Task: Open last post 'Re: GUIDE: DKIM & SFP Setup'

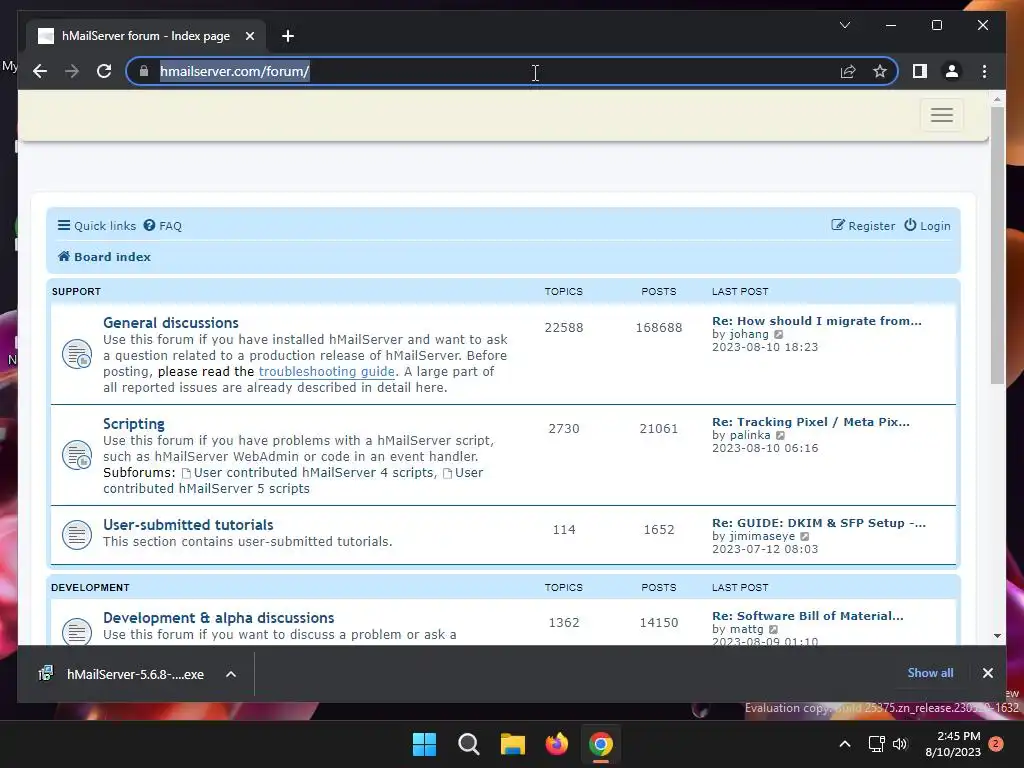Action: pos(818,523)
